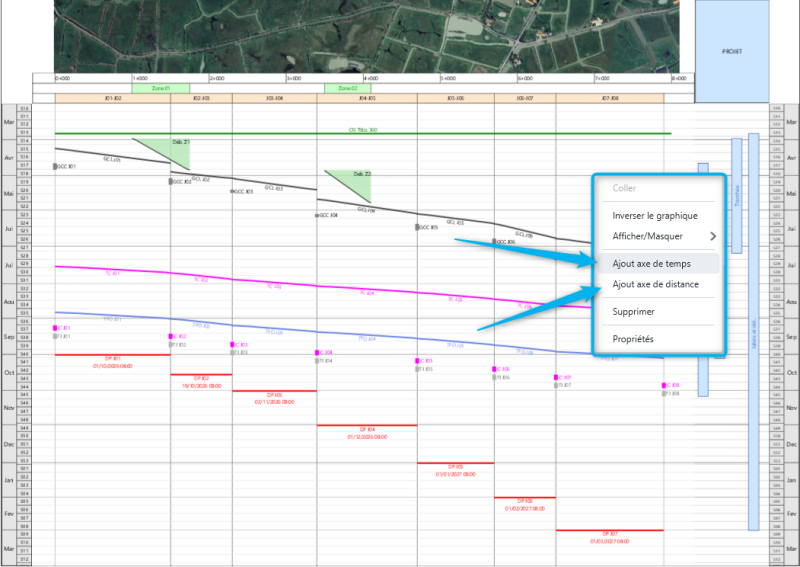Click 'Supprimer' in the context menu
Screen dimensions: 800x567
click(633, 312)
